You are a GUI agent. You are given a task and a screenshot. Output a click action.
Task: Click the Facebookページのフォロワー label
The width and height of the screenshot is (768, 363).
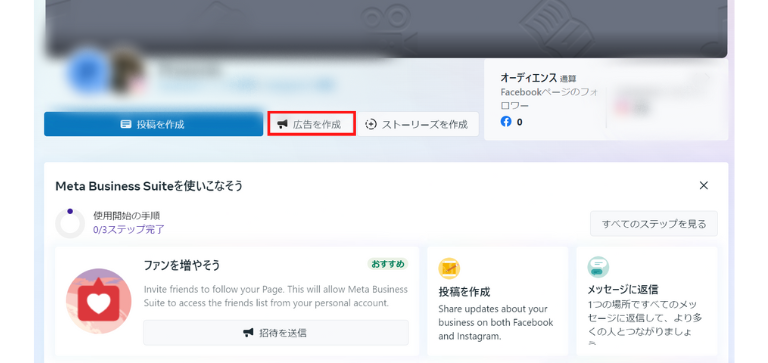click(549, 98)
